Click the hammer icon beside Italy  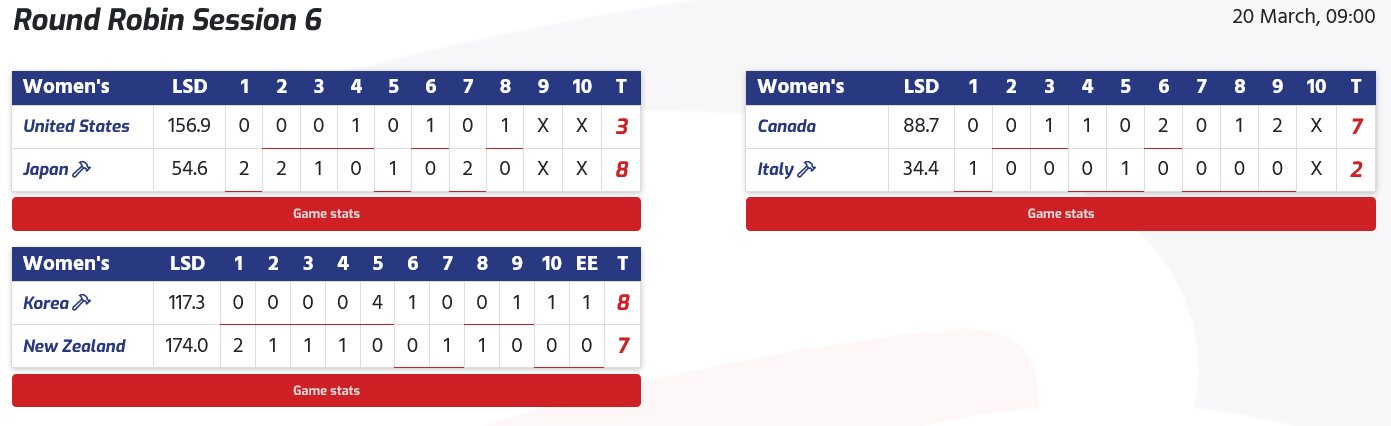(806, 170)
